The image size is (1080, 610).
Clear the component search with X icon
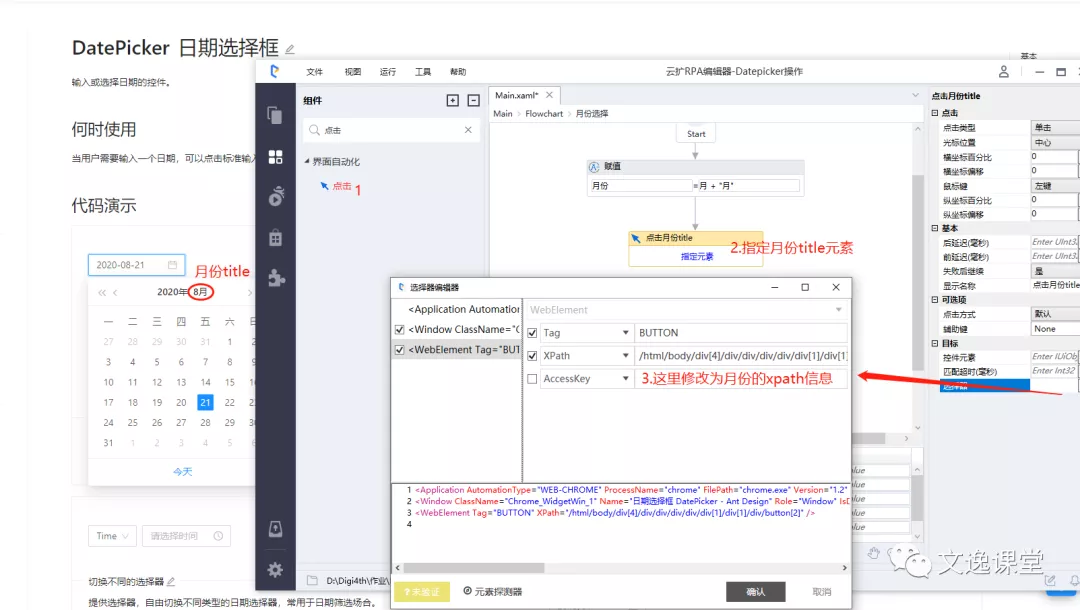468,130
